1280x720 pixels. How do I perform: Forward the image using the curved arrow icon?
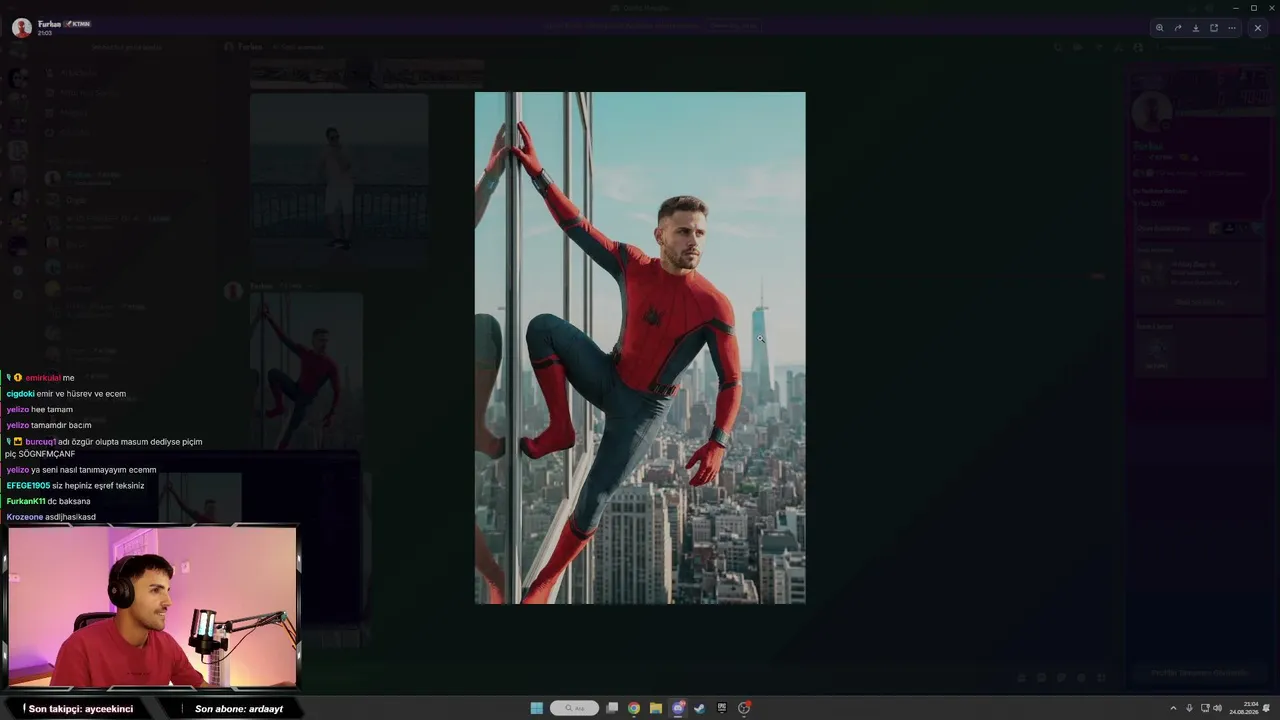tap(1178, 28)
